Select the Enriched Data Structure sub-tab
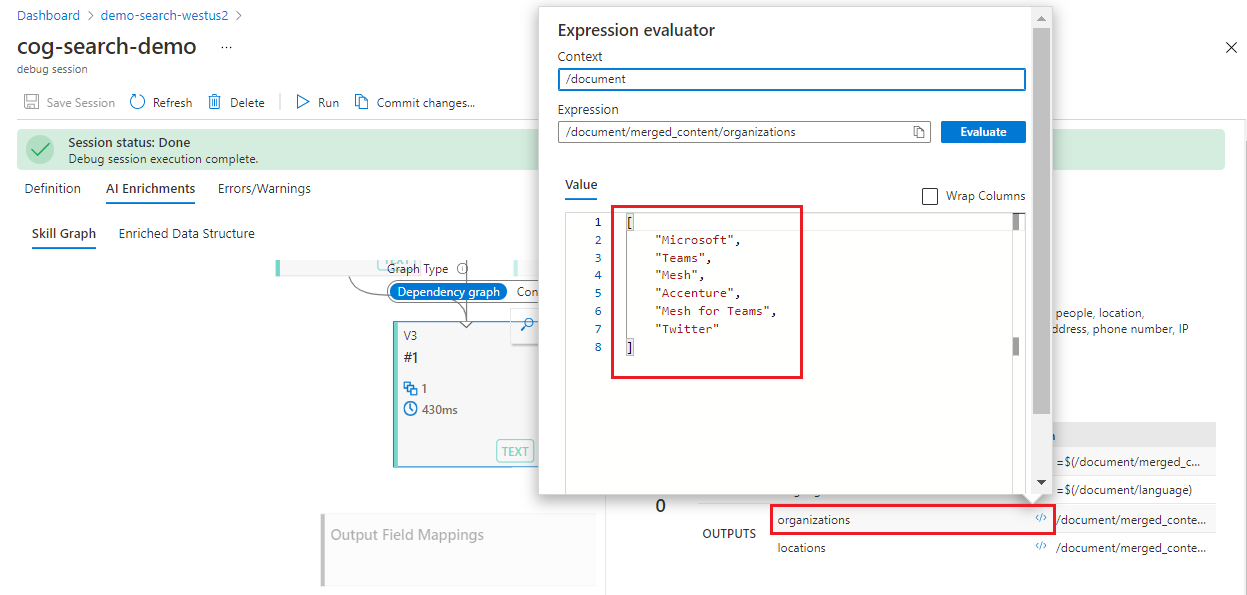This screenshot has width=1247, height=595. click(187, 234)
